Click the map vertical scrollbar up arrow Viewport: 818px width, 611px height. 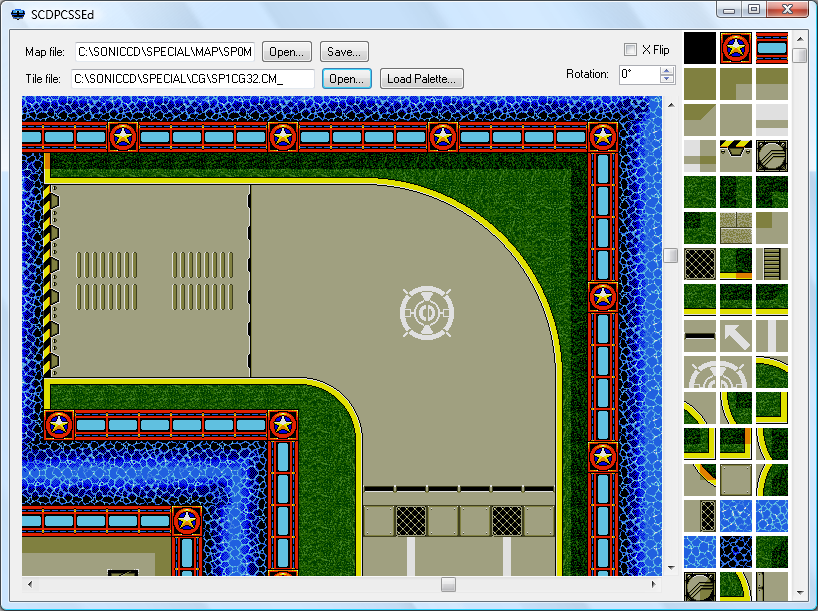pyautogui.click(x=671, y=105)
